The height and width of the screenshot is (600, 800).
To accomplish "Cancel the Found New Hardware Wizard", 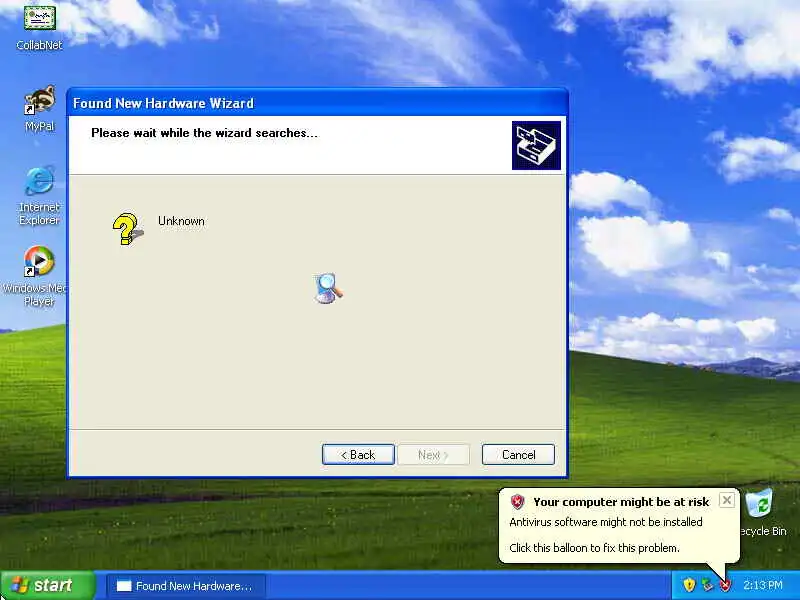I will (518, 455).
